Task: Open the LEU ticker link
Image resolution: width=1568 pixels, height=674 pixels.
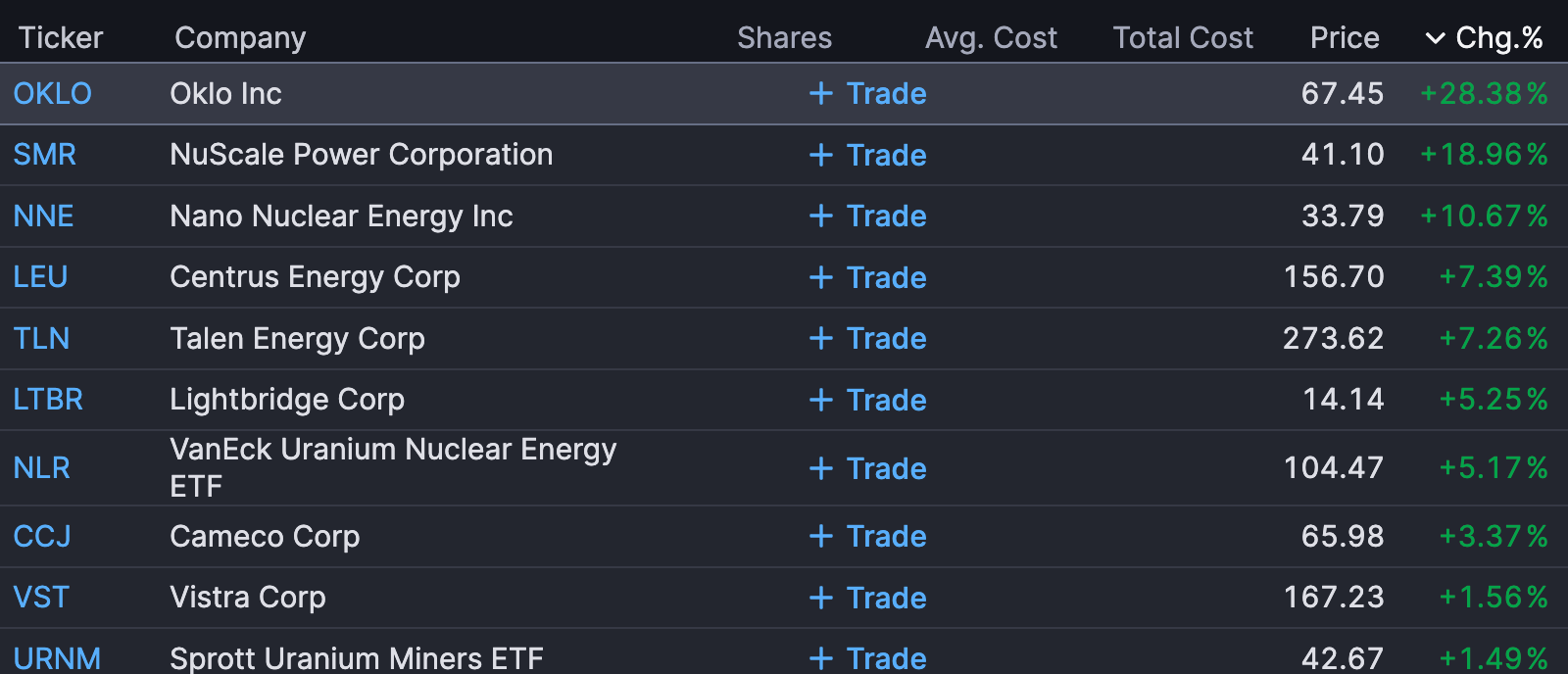Action: [x=40, y=277]
